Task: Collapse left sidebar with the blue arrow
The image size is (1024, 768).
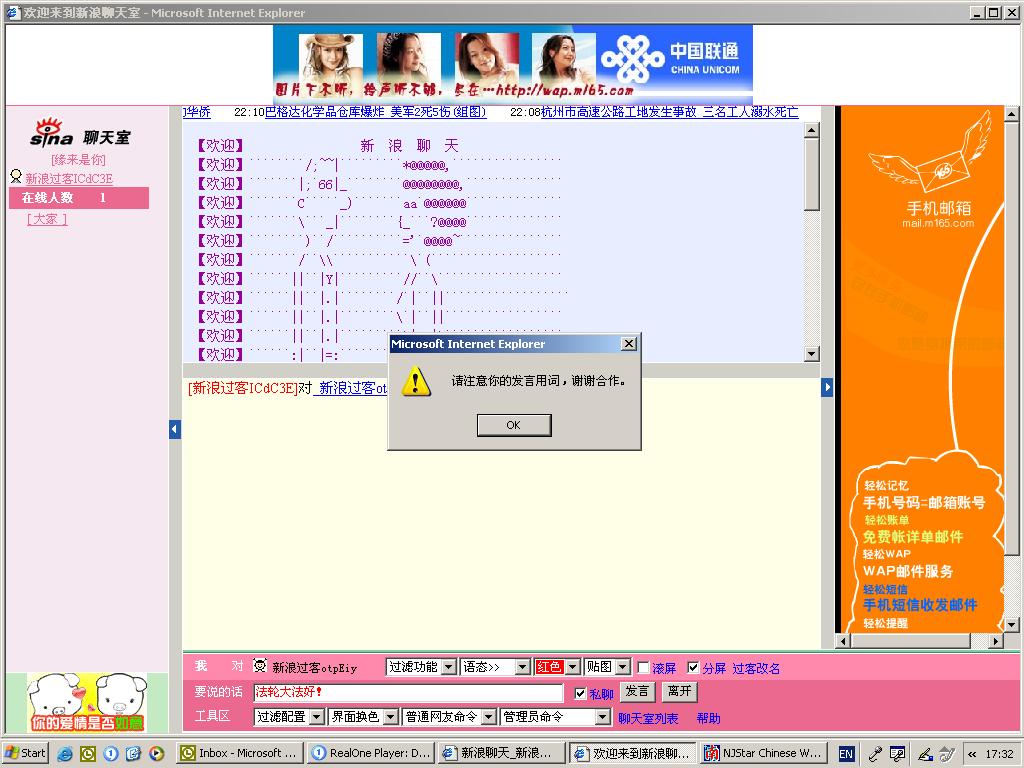Action: [174, 429]
